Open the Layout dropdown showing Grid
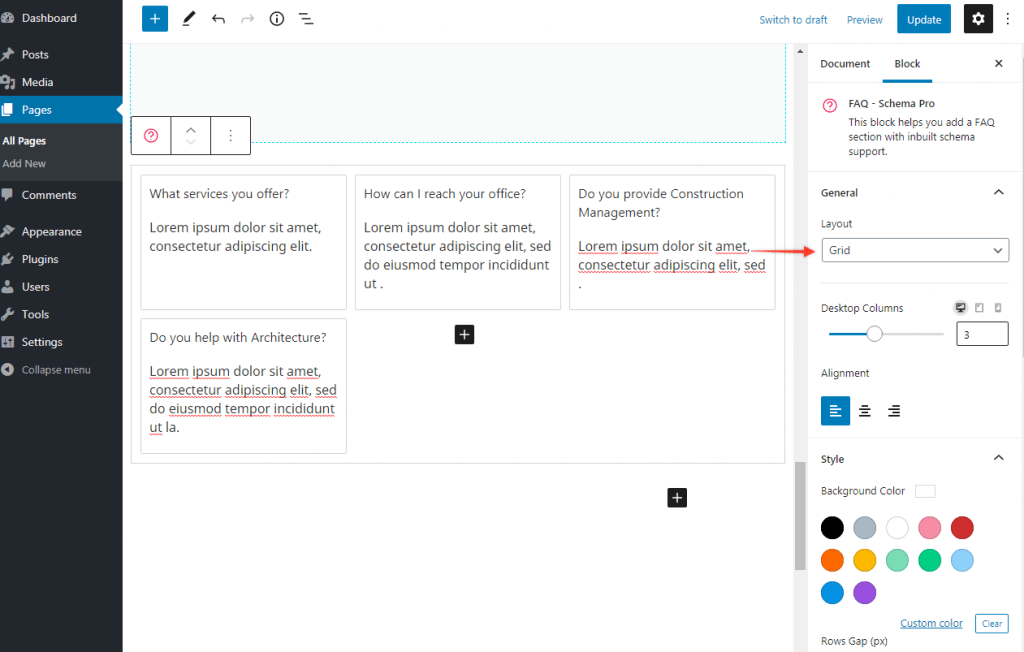 914,250
